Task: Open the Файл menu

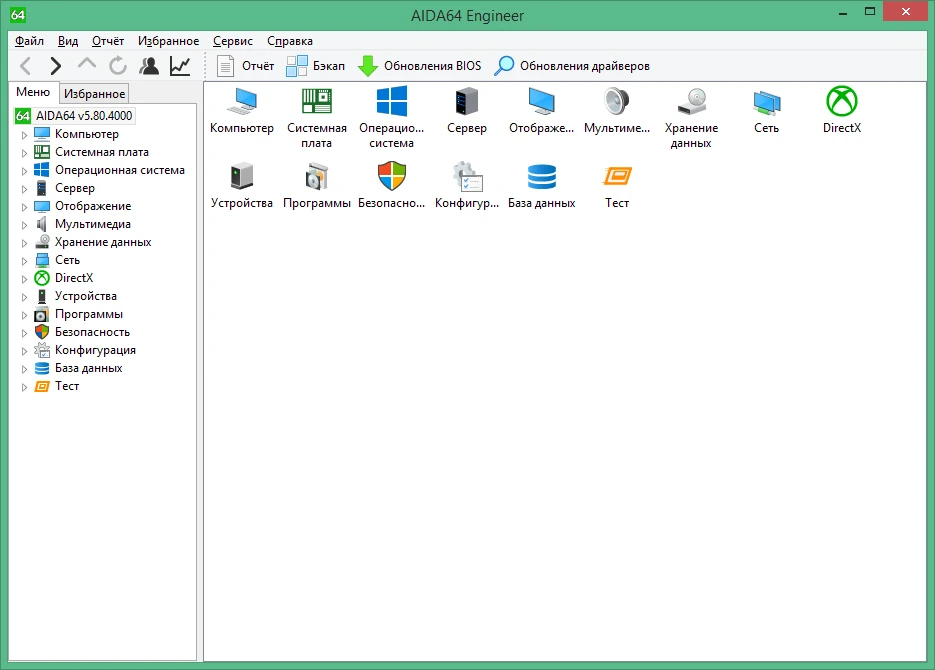Action: pos(29,41)
